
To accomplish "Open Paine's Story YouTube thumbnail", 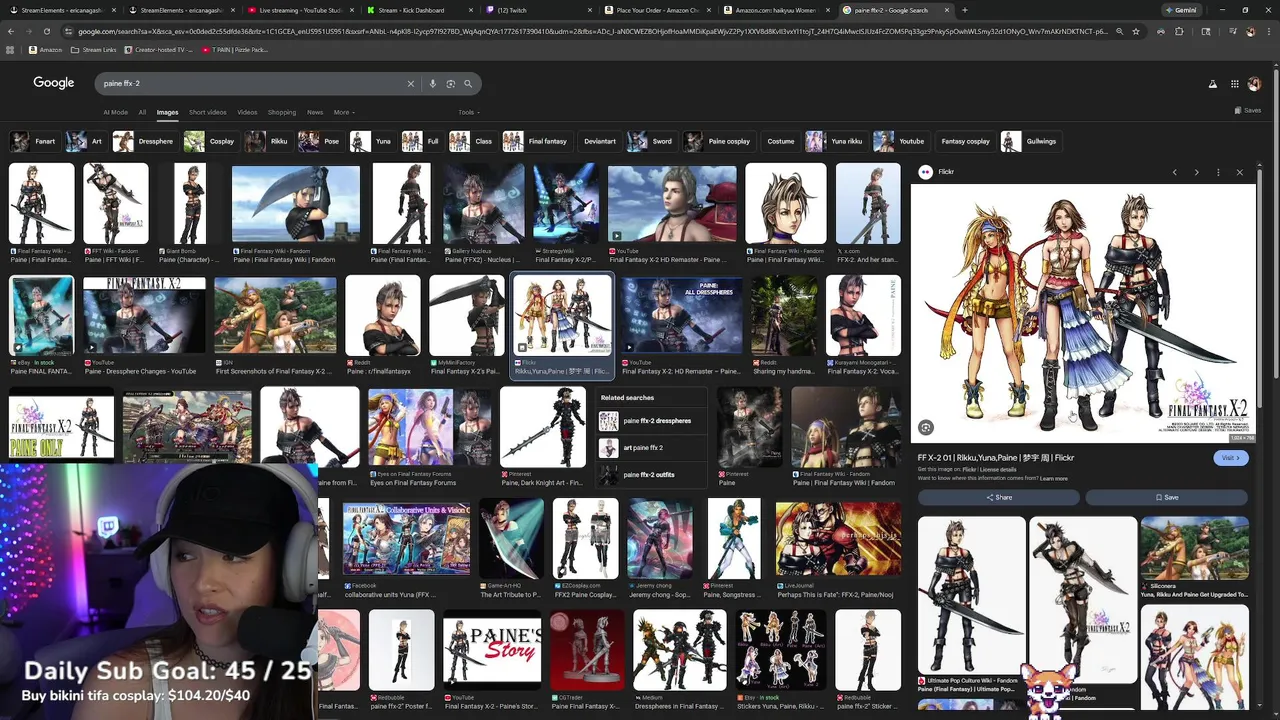I will [492, 649].
